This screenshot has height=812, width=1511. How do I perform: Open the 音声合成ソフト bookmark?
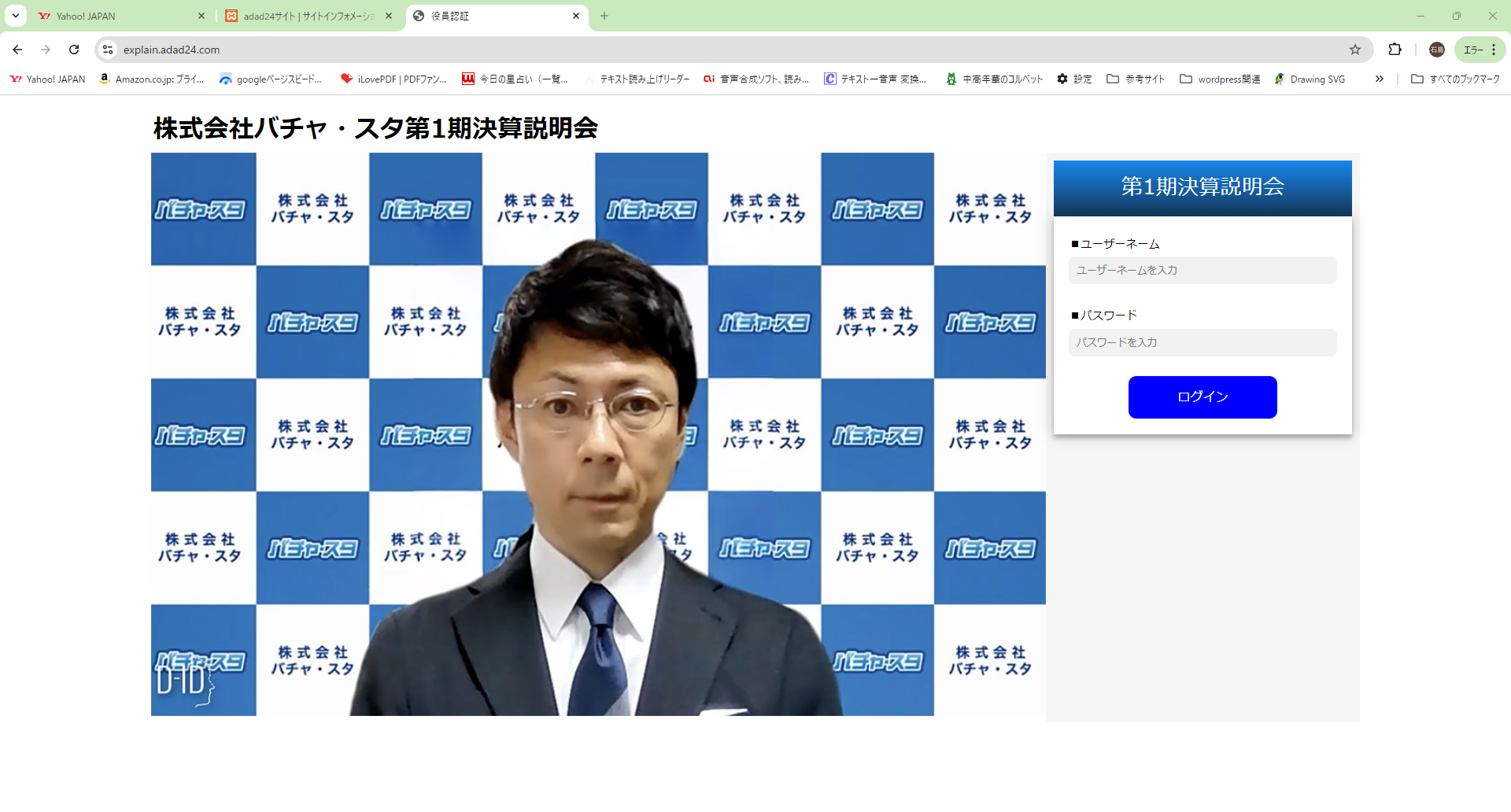756,79
